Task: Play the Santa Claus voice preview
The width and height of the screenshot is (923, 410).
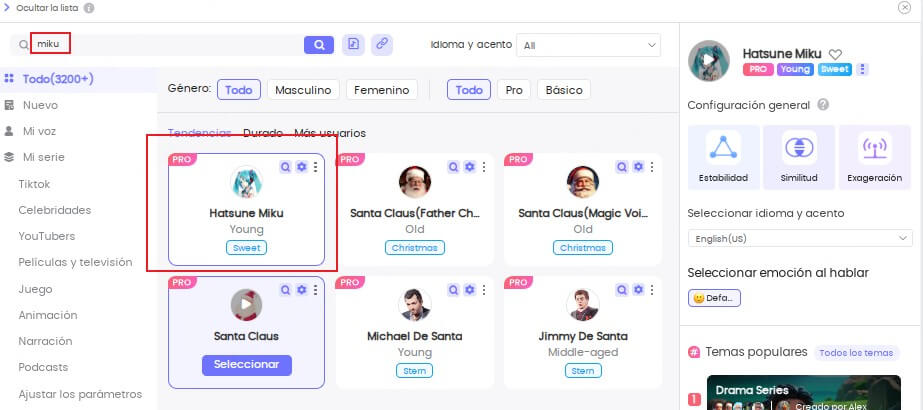Action: coord(246,304)
